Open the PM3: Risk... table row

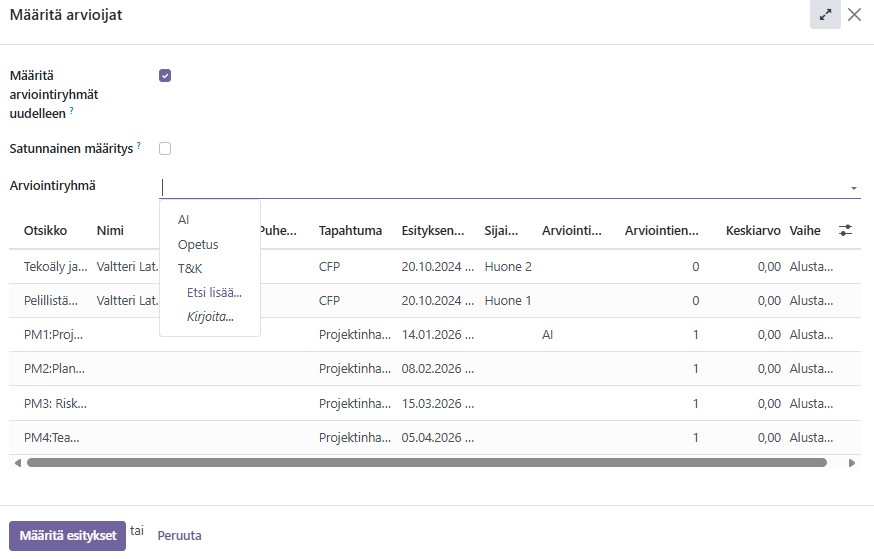[55, 403]
